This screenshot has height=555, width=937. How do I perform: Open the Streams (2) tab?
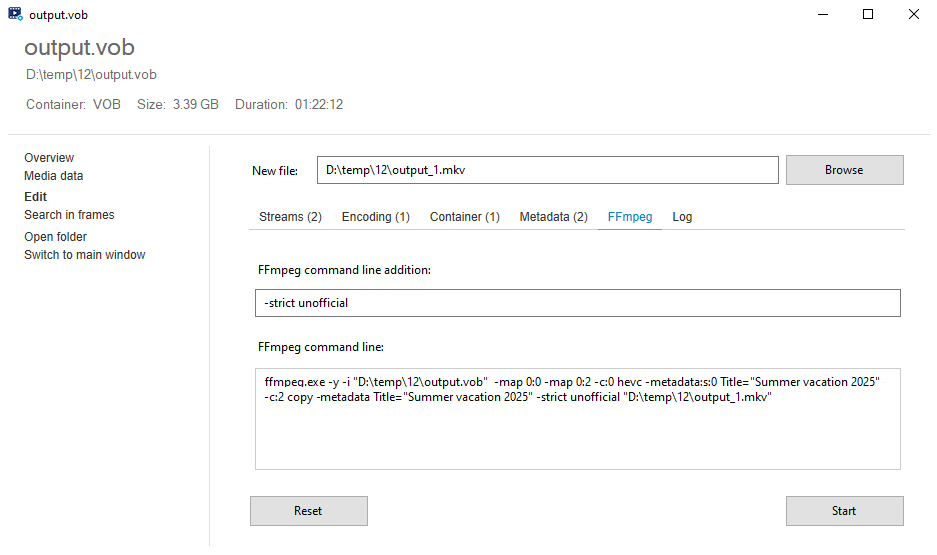click(290, 217)
